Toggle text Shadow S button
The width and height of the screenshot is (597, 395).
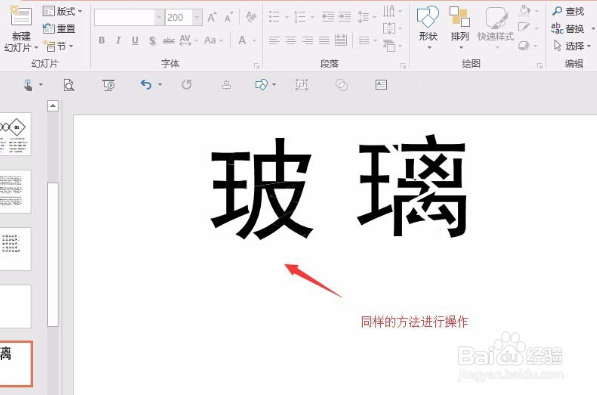point(152,40)
